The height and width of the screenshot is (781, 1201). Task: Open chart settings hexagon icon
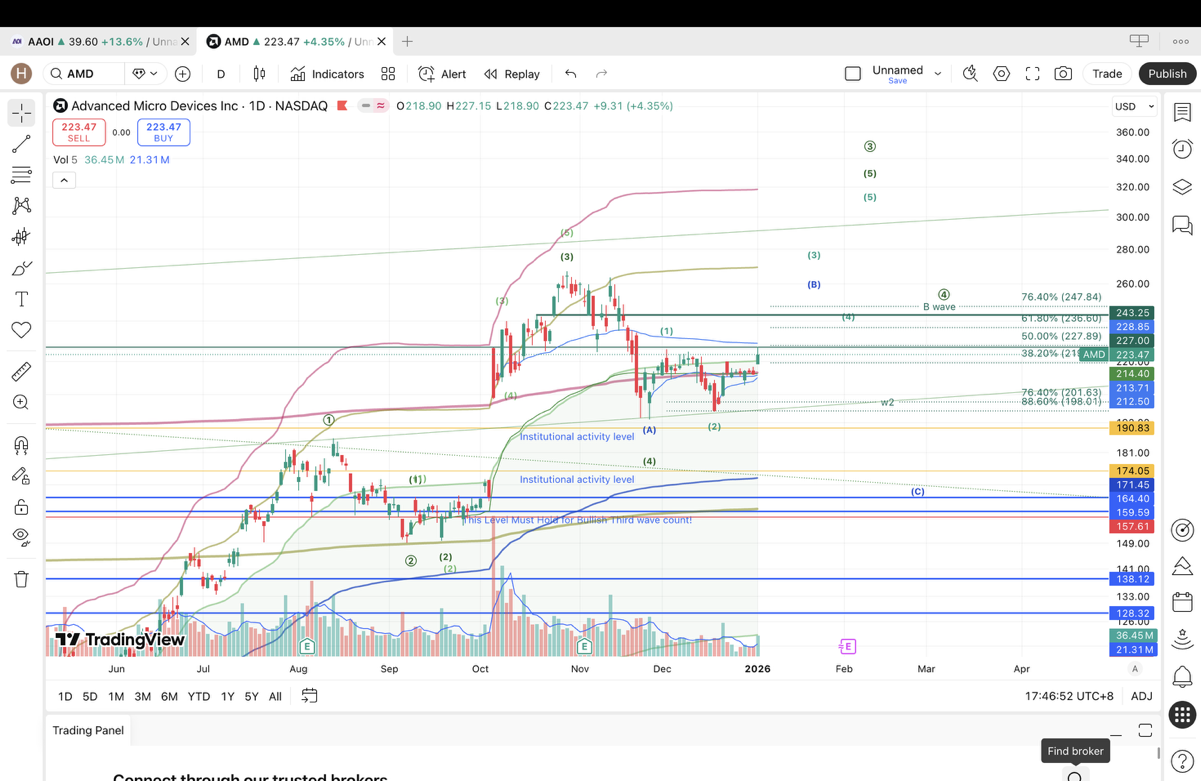click(1001, 74)
